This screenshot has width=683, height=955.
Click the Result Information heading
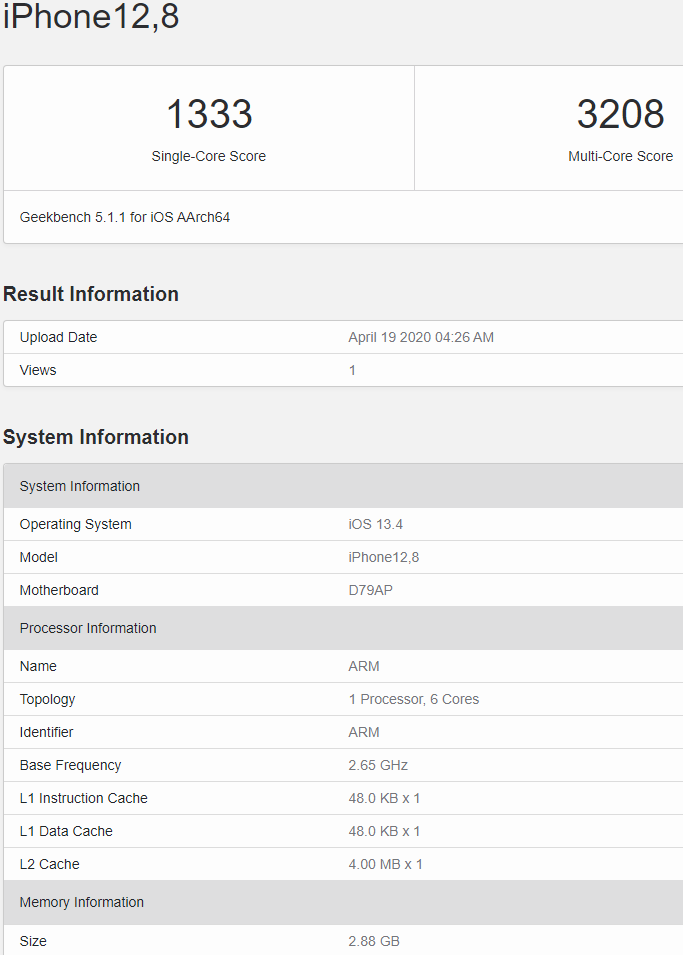(x=91, y=294)
